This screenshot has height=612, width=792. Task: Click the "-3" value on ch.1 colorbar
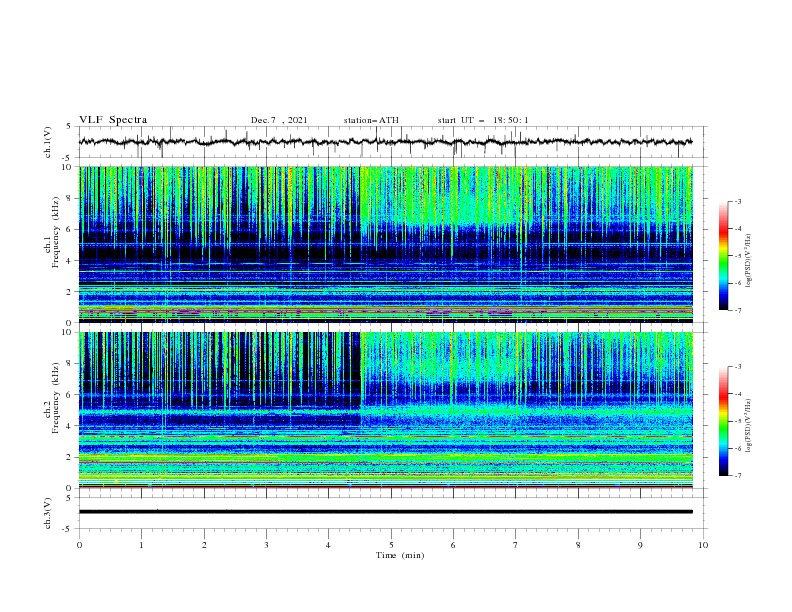click(737, 201)
